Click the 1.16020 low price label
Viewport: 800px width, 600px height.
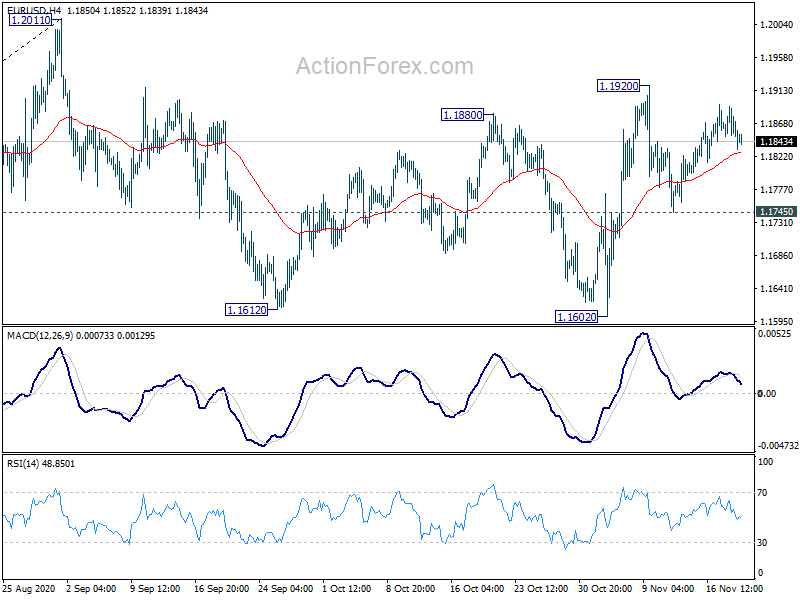click(x=577, y=317)
